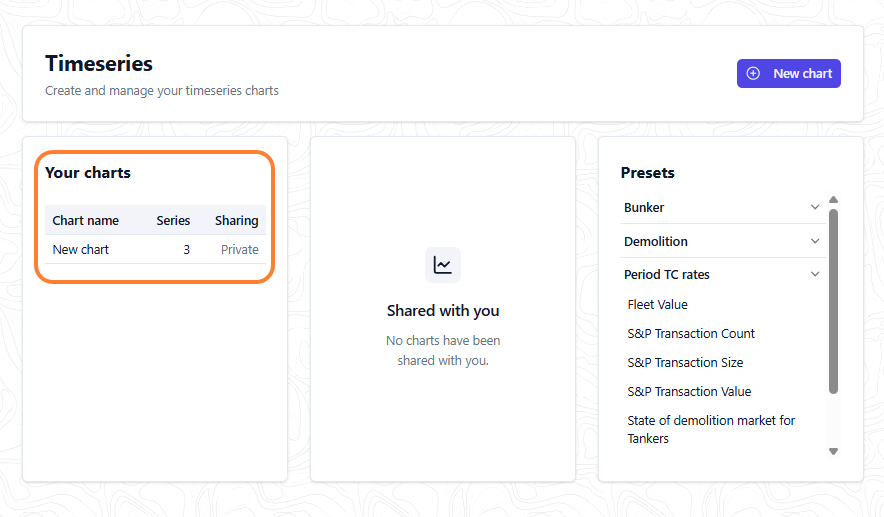The width and height of the screenshot is (884, 517).
Task: Click the Presets scrollbar up arrow
Action: 833,200
